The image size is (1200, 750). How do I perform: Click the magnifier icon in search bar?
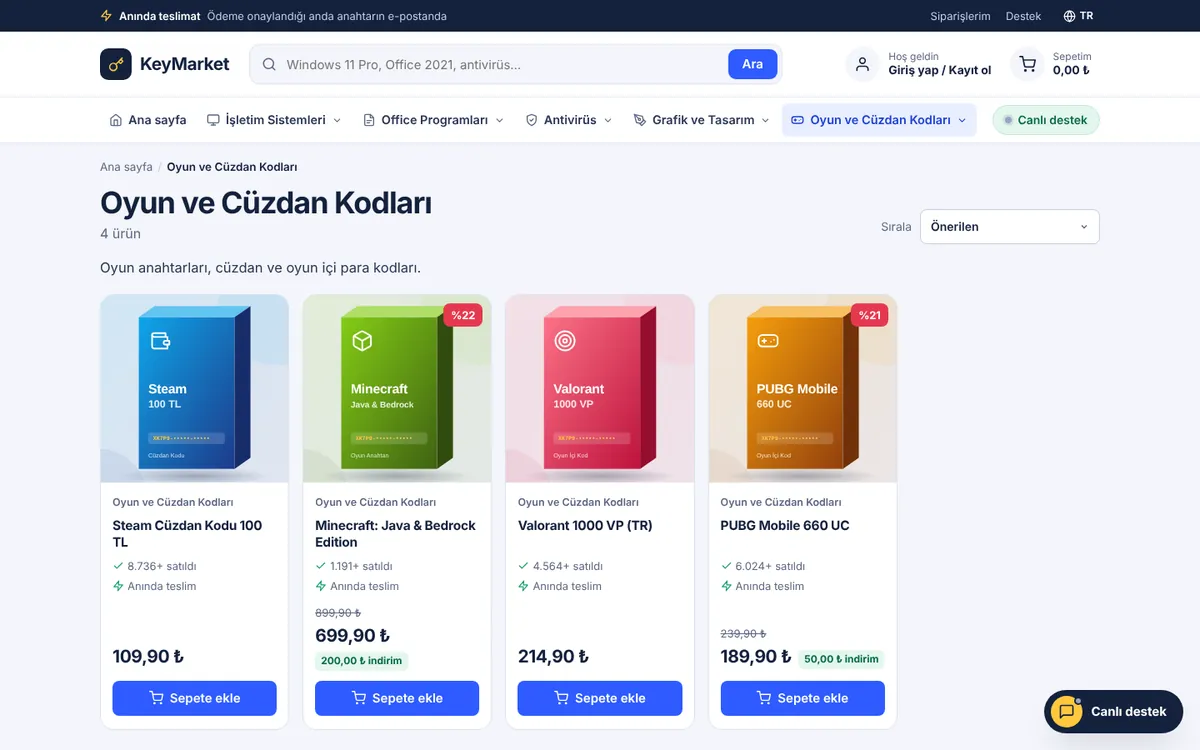(269, 64)
